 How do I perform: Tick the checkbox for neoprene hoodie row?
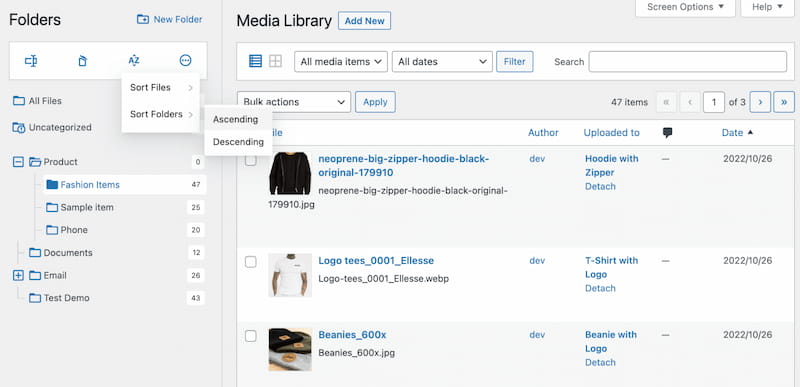point(251,161)
